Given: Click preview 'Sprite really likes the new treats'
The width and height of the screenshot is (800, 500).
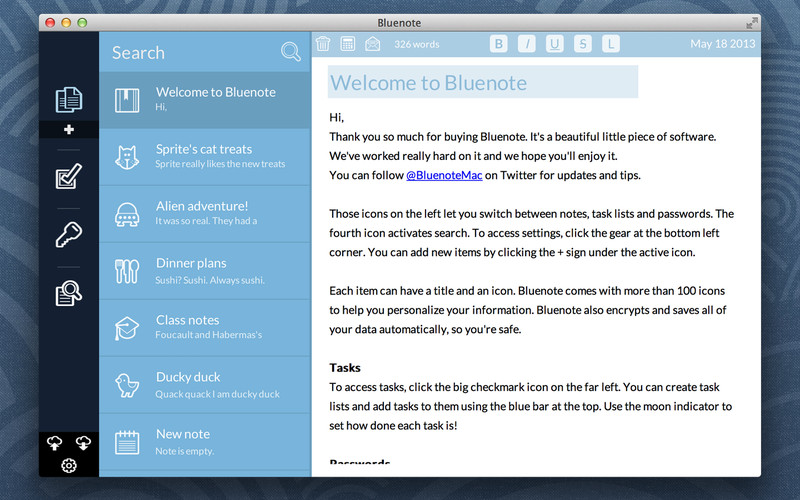Looking at the screenshot, I should pos(220,164).
